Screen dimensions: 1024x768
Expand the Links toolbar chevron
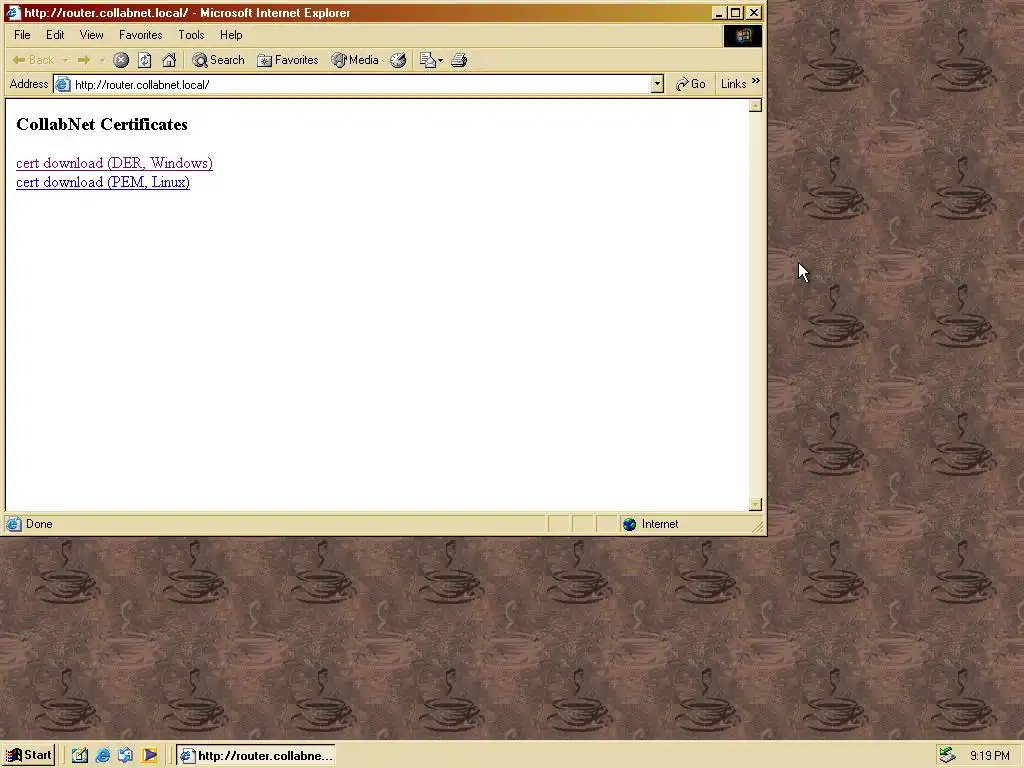click(x=756, y=81)
